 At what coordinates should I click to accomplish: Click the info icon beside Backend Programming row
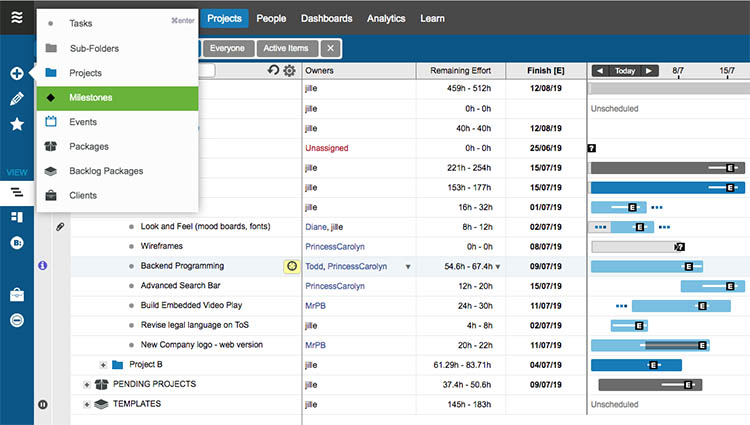coord(43,265)
